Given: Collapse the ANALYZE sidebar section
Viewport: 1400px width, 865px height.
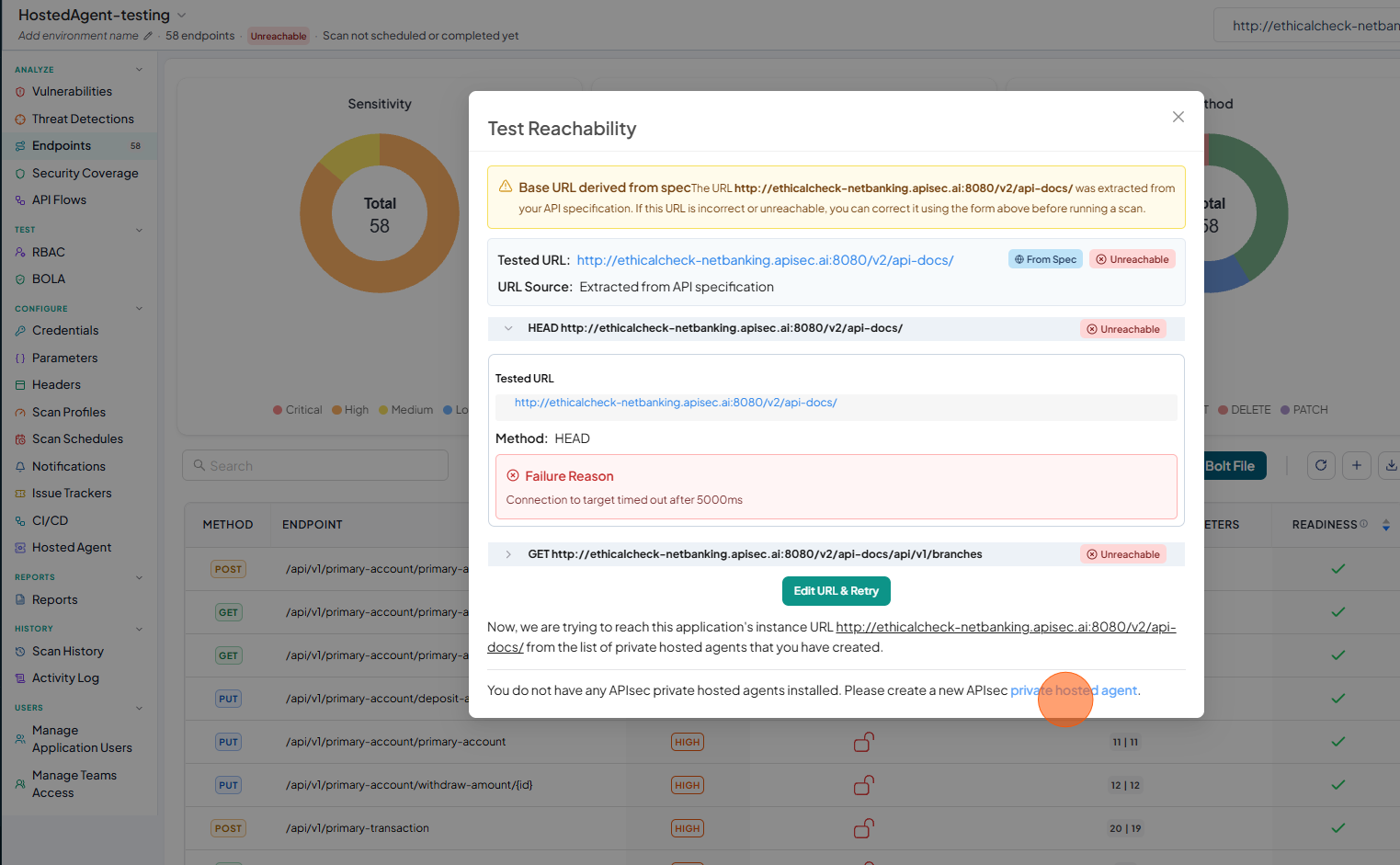Looking at the screenshot, I should 139,70.
